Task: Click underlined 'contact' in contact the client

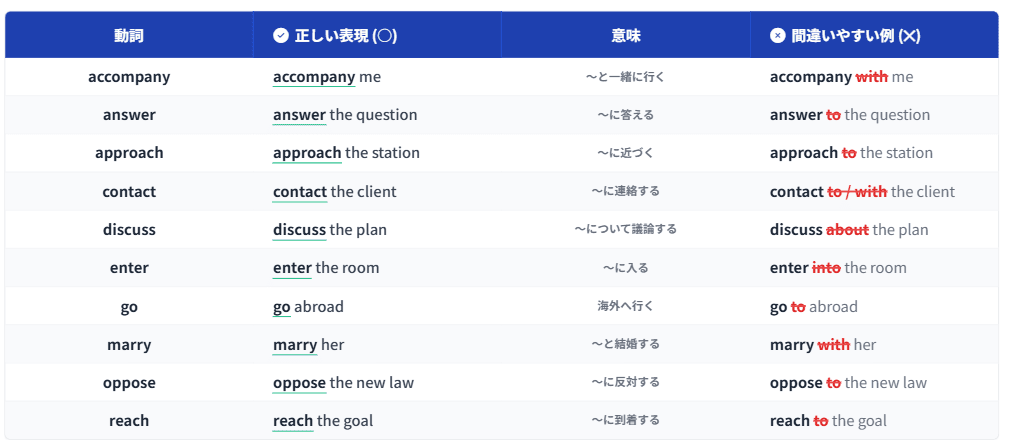Action: pos(300,191)
